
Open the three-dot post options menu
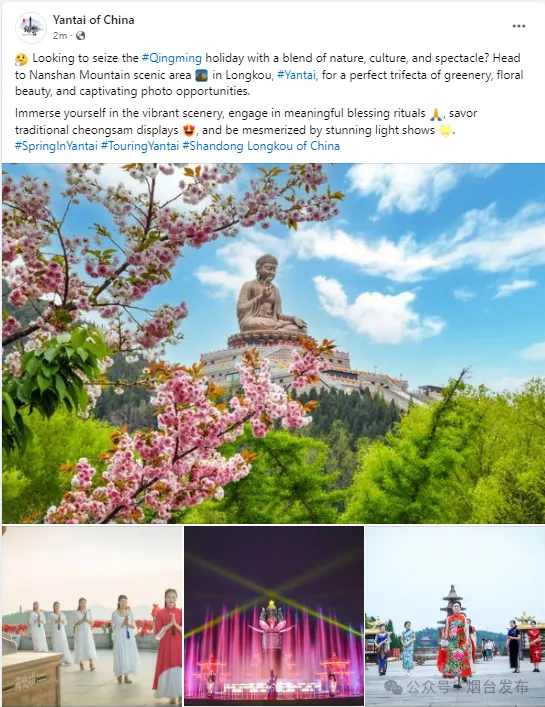[519, 26]
